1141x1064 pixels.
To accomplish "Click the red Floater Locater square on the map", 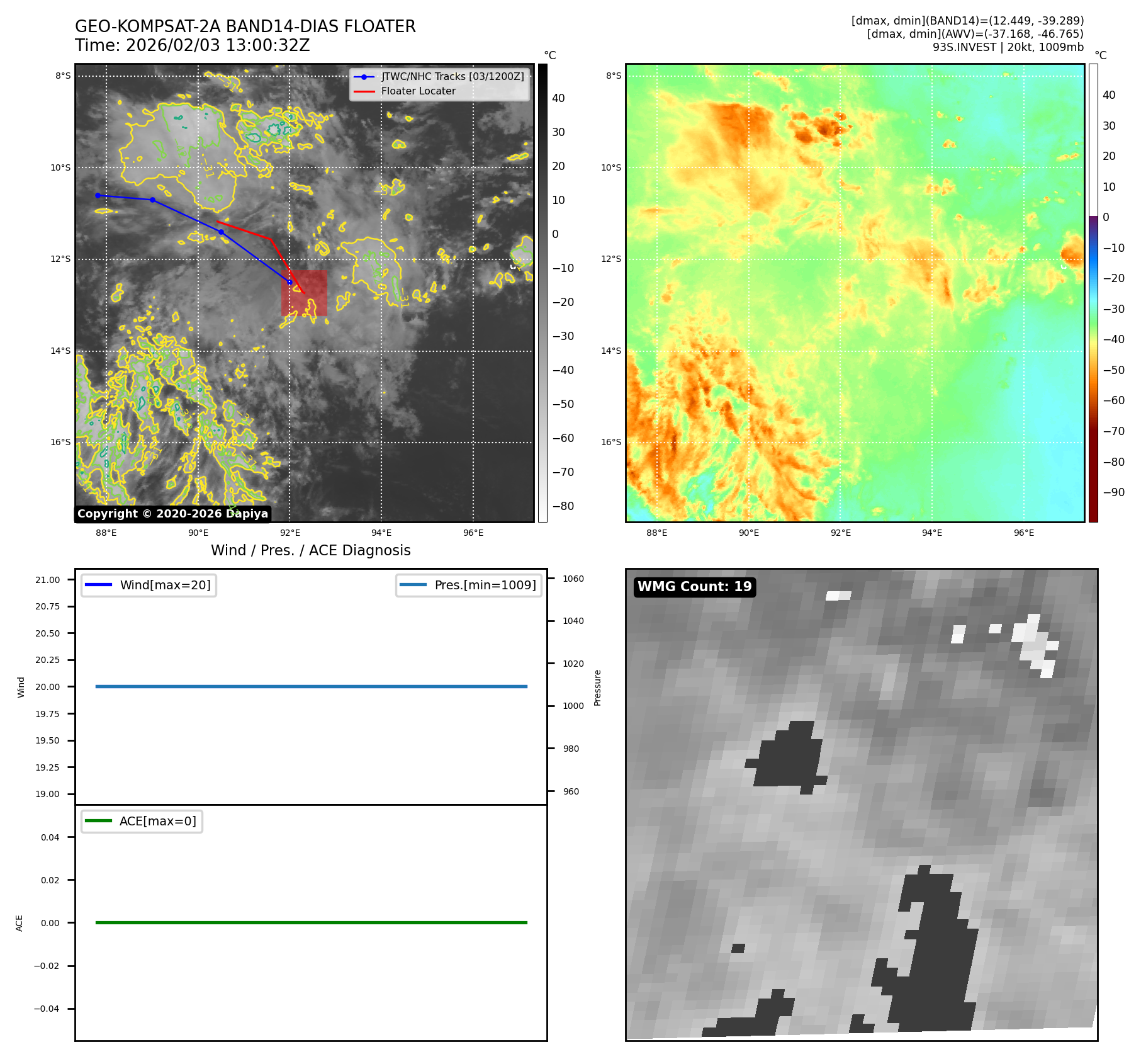I will pos(304,293).
